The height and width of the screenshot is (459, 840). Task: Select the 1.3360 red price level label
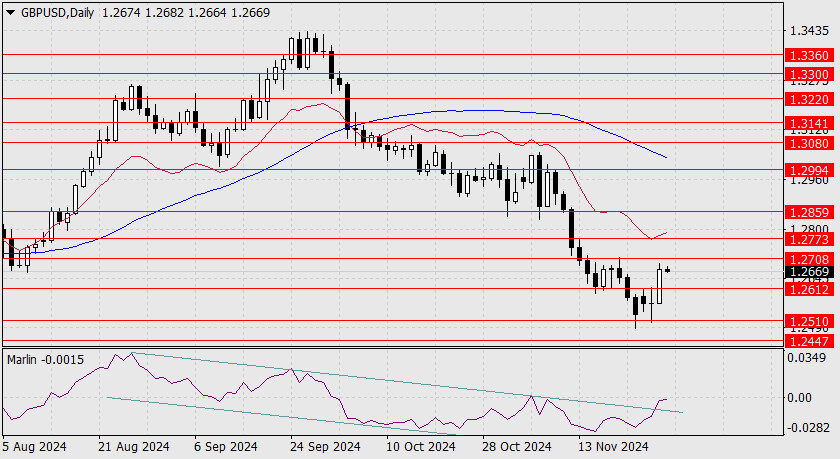click(x=809, y=55)
